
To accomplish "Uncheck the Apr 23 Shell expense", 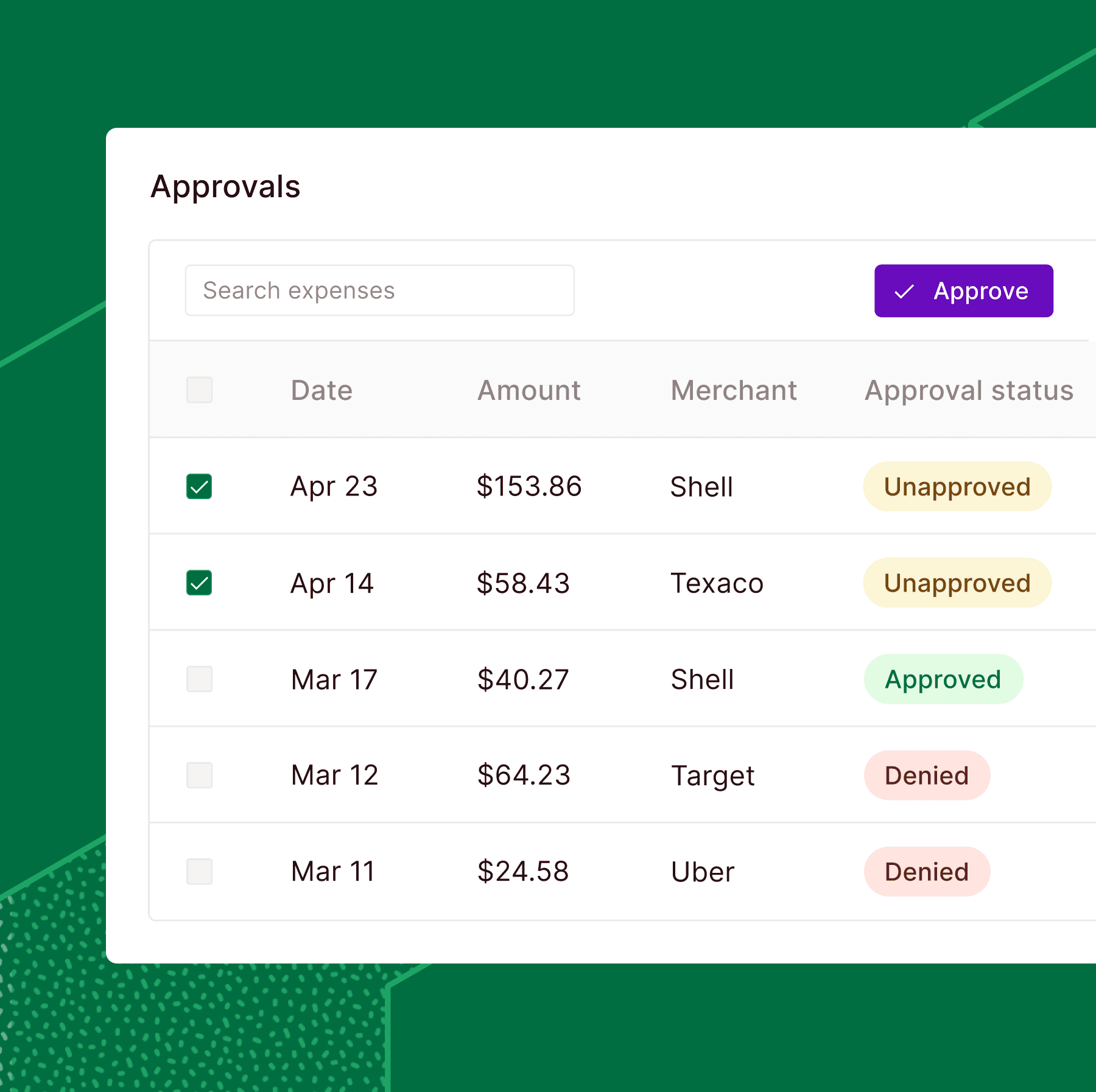I will (x=198, y=486).
